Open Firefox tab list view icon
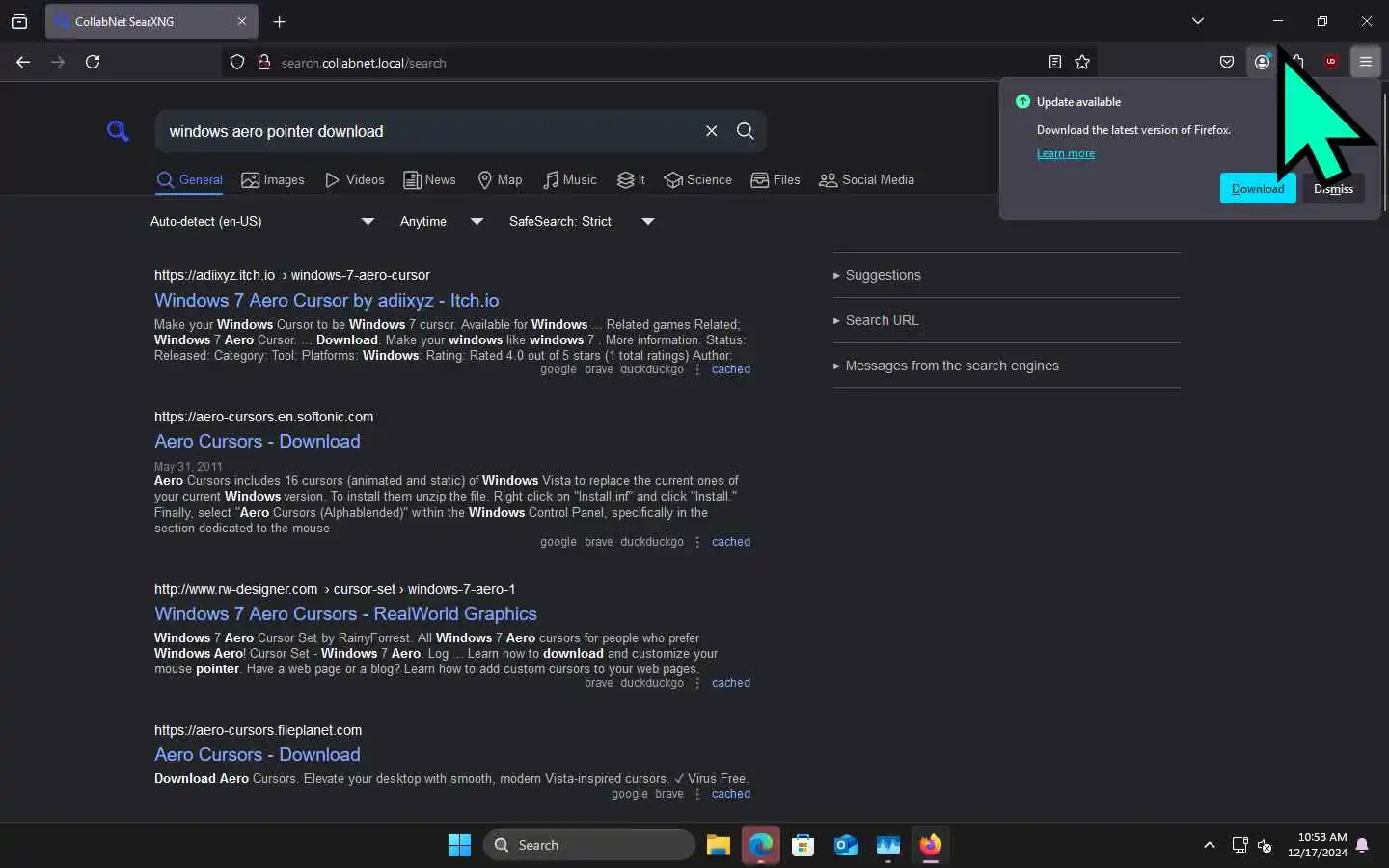 tap(19, 21)
